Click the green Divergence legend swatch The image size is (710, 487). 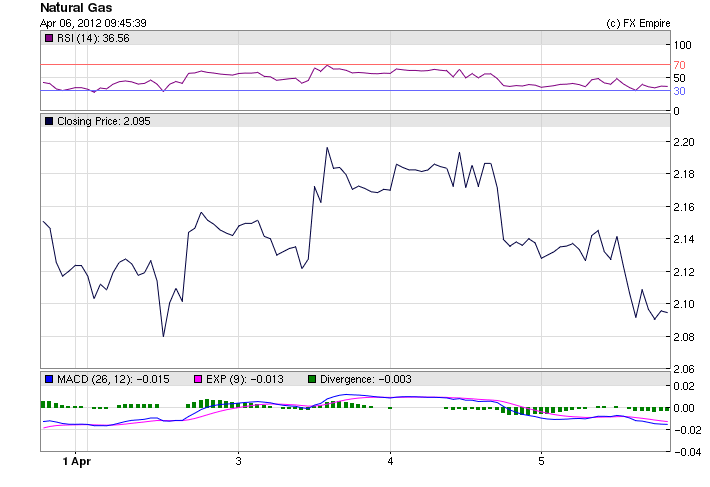312,379
